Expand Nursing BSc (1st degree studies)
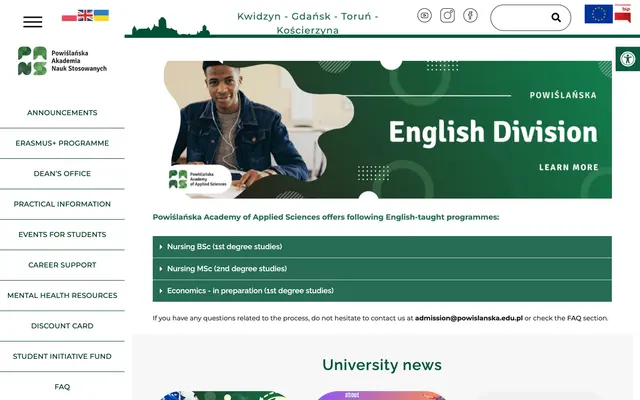The image size is (640, 400). click(x=382, y=247)
